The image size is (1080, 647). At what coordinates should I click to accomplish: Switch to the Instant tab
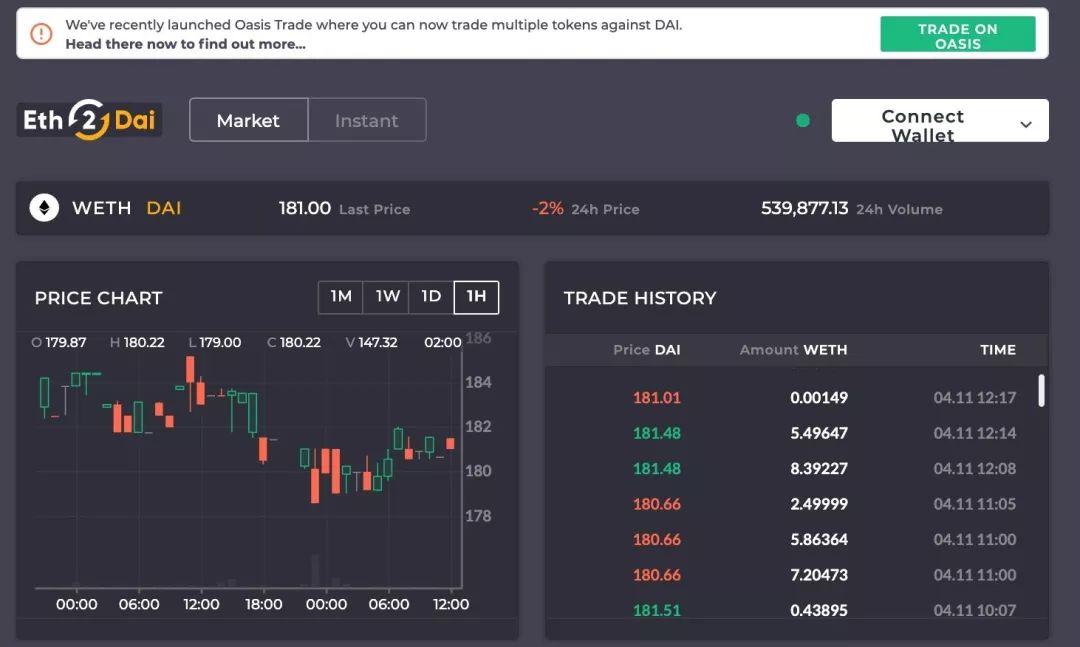[366, 121]
